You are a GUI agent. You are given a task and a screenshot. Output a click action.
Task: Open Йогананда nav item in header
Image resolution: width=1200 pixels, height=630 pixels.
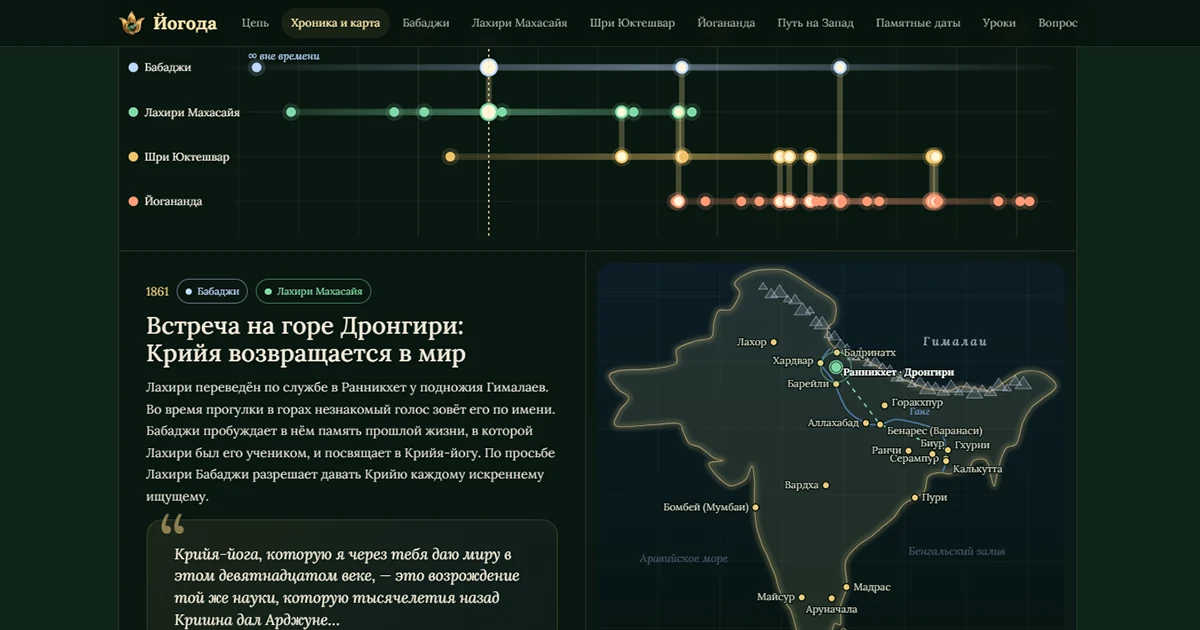[x=726, y=23]
